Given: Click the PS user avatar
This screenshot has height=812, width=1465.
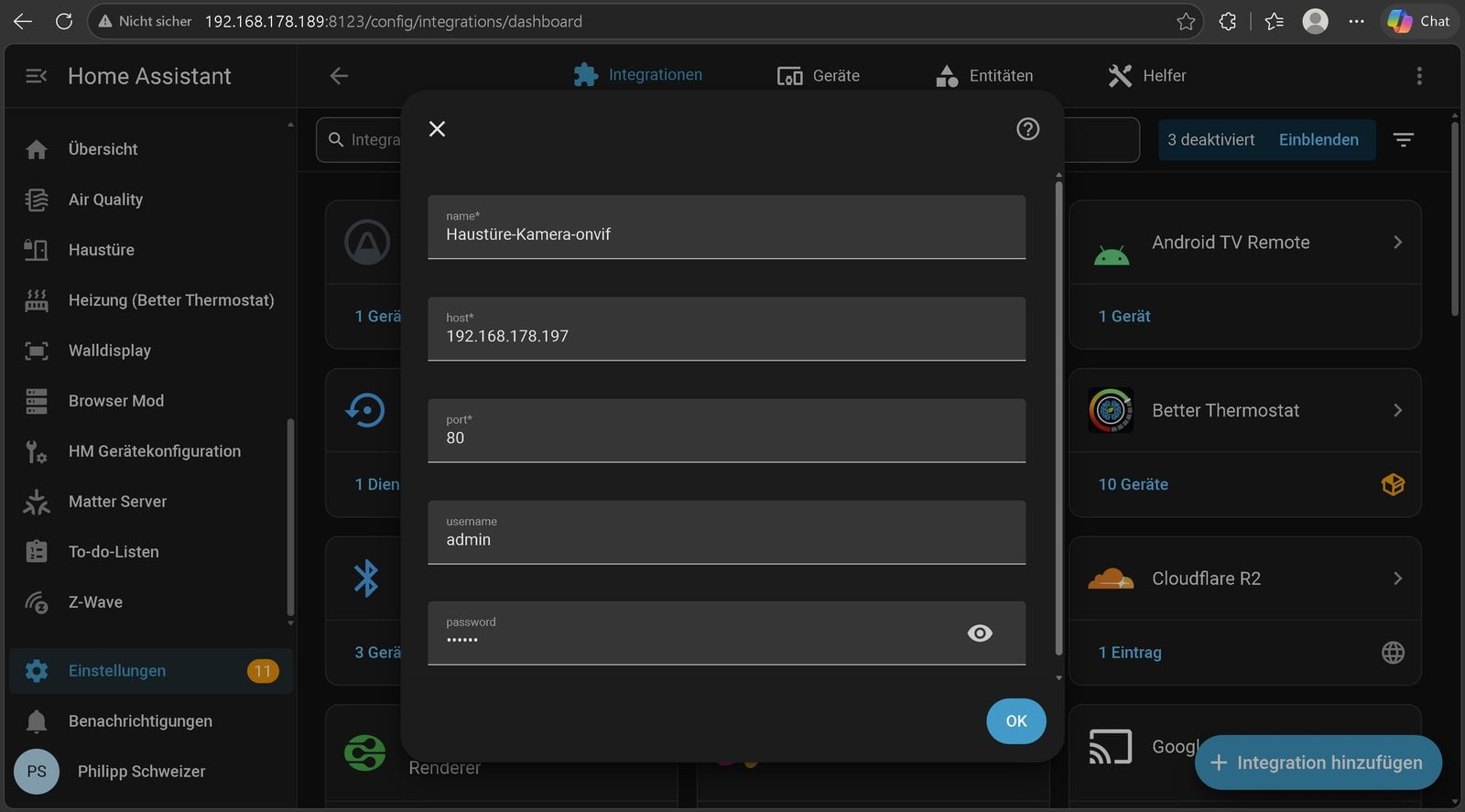Looking at the screenshot, I should pos(37,772).
